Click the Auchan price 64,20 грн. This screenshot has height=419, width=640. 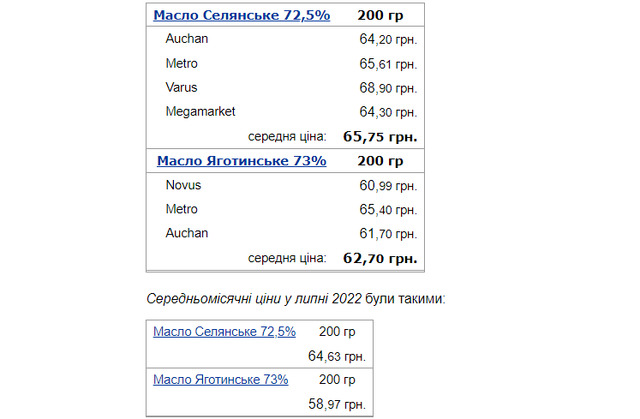pyautogui.click(x=388, y=40)
